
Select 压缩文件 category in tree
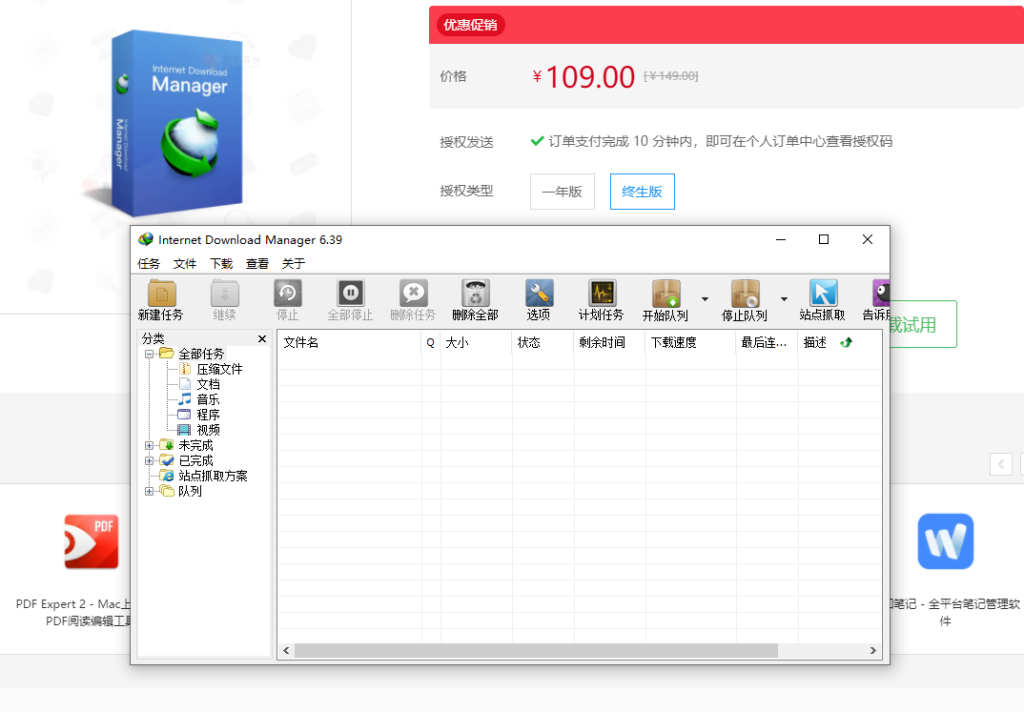(219, 369)
